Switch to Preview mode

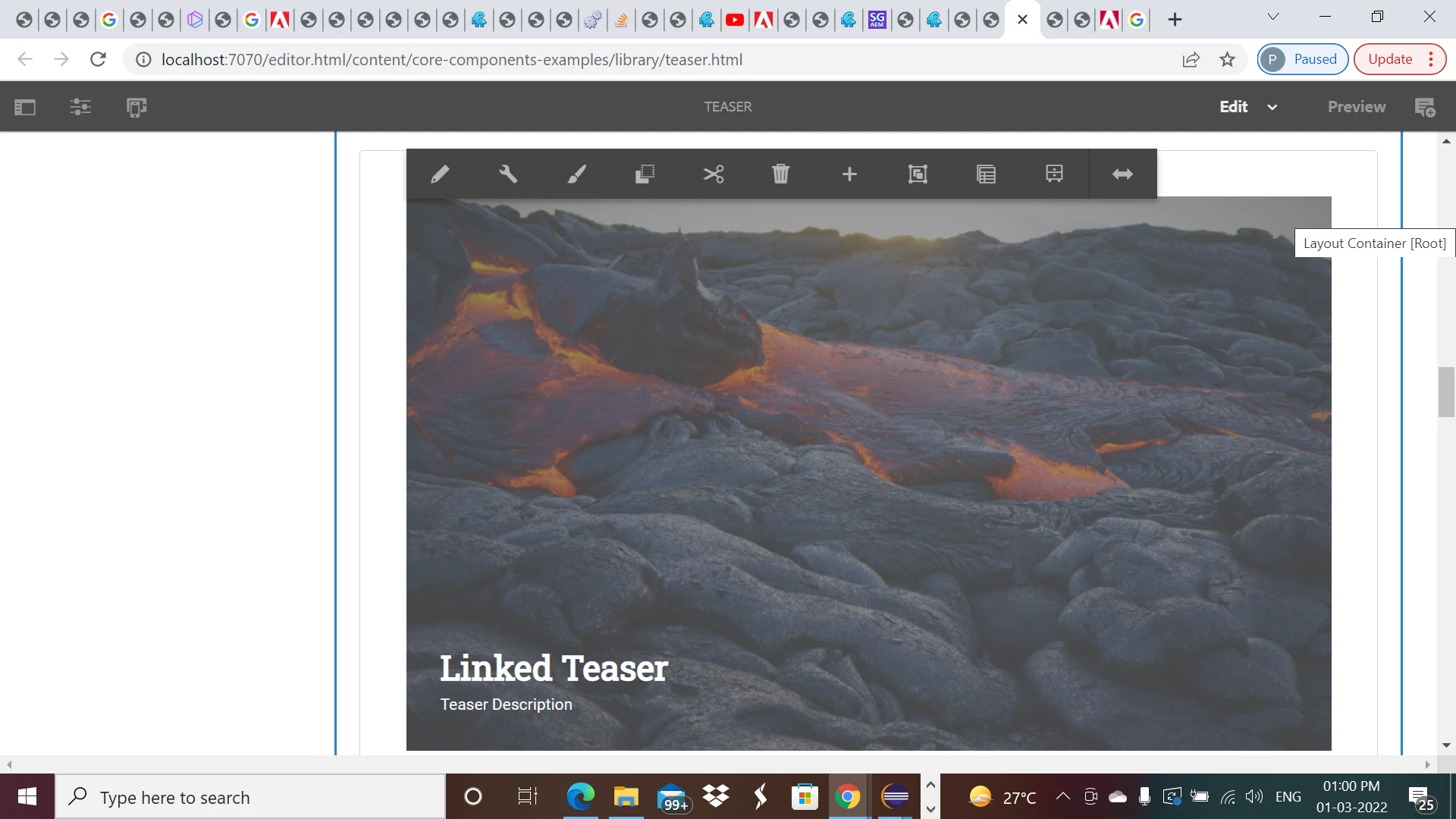[x=1356, y=107]
